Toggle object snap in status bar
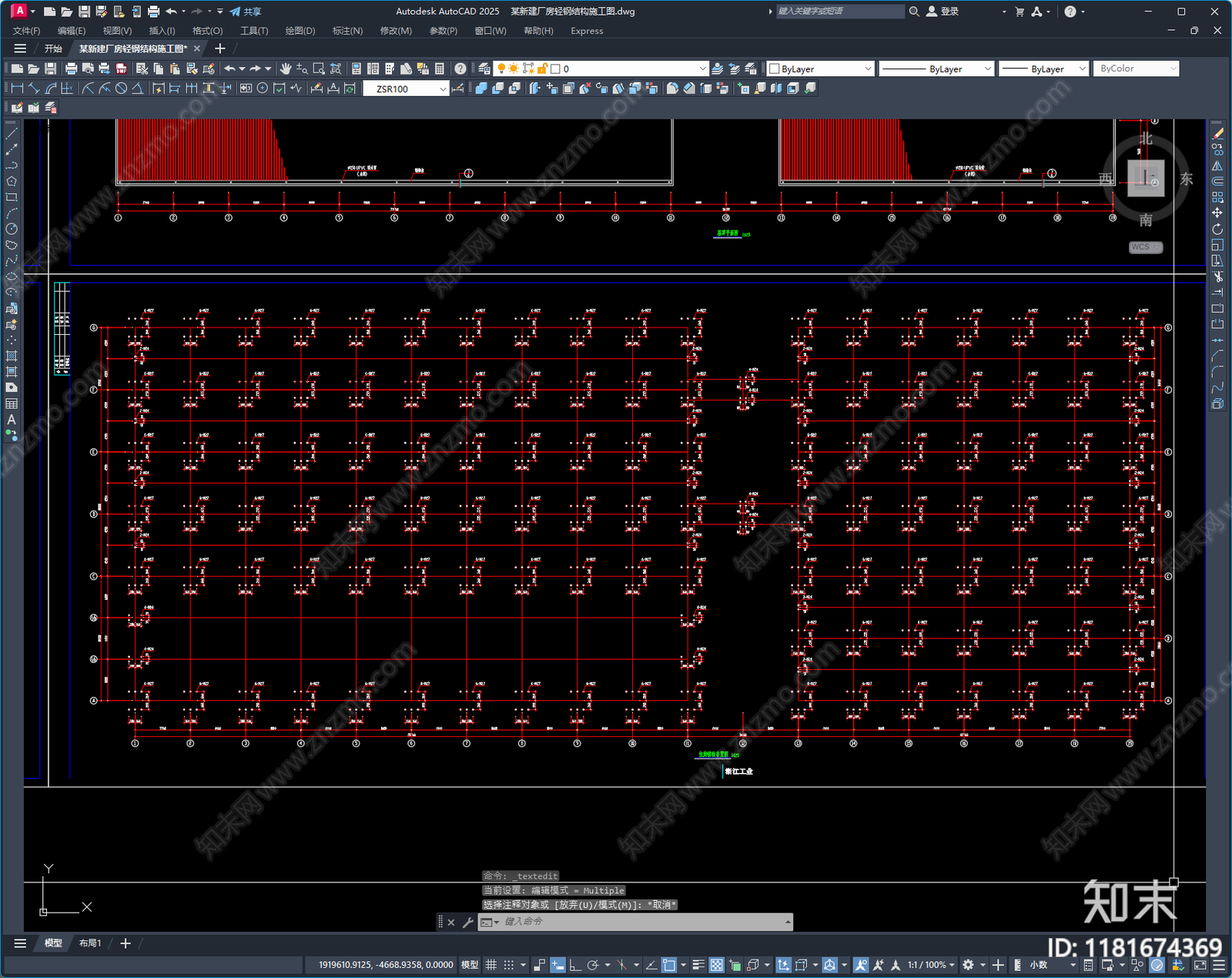The image size is (1232, 978). 669,965
